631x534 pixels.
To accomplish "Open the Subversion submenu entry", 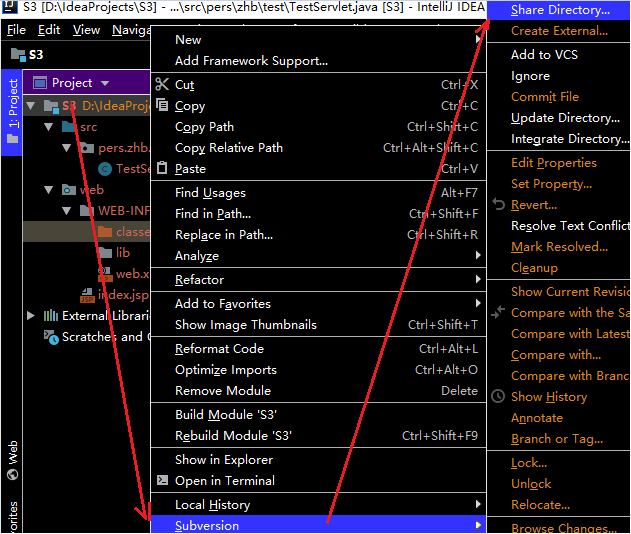I will (318, 525).
